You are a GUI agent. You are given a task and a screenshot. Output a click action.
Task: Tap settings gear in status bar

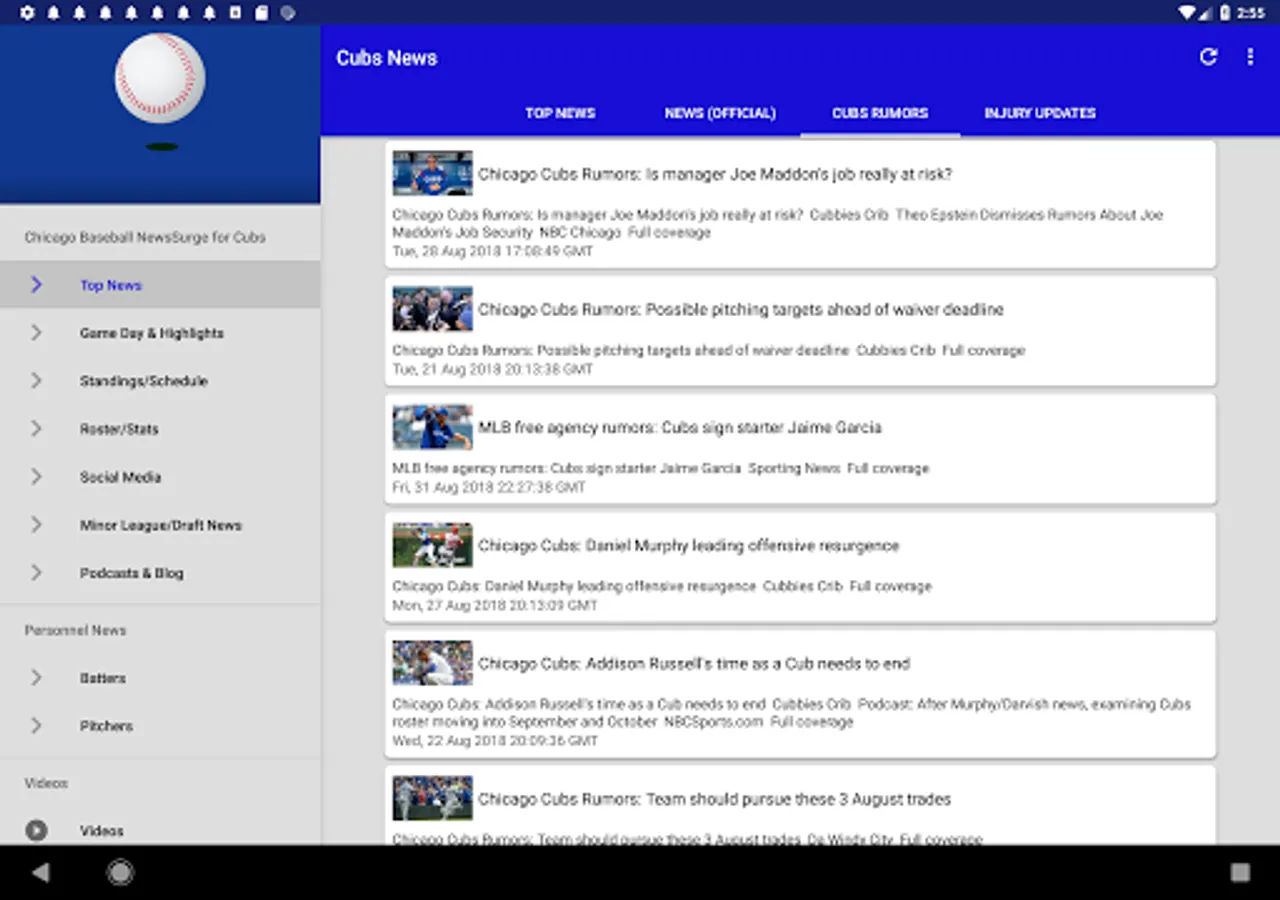click(x=27, y=13)
